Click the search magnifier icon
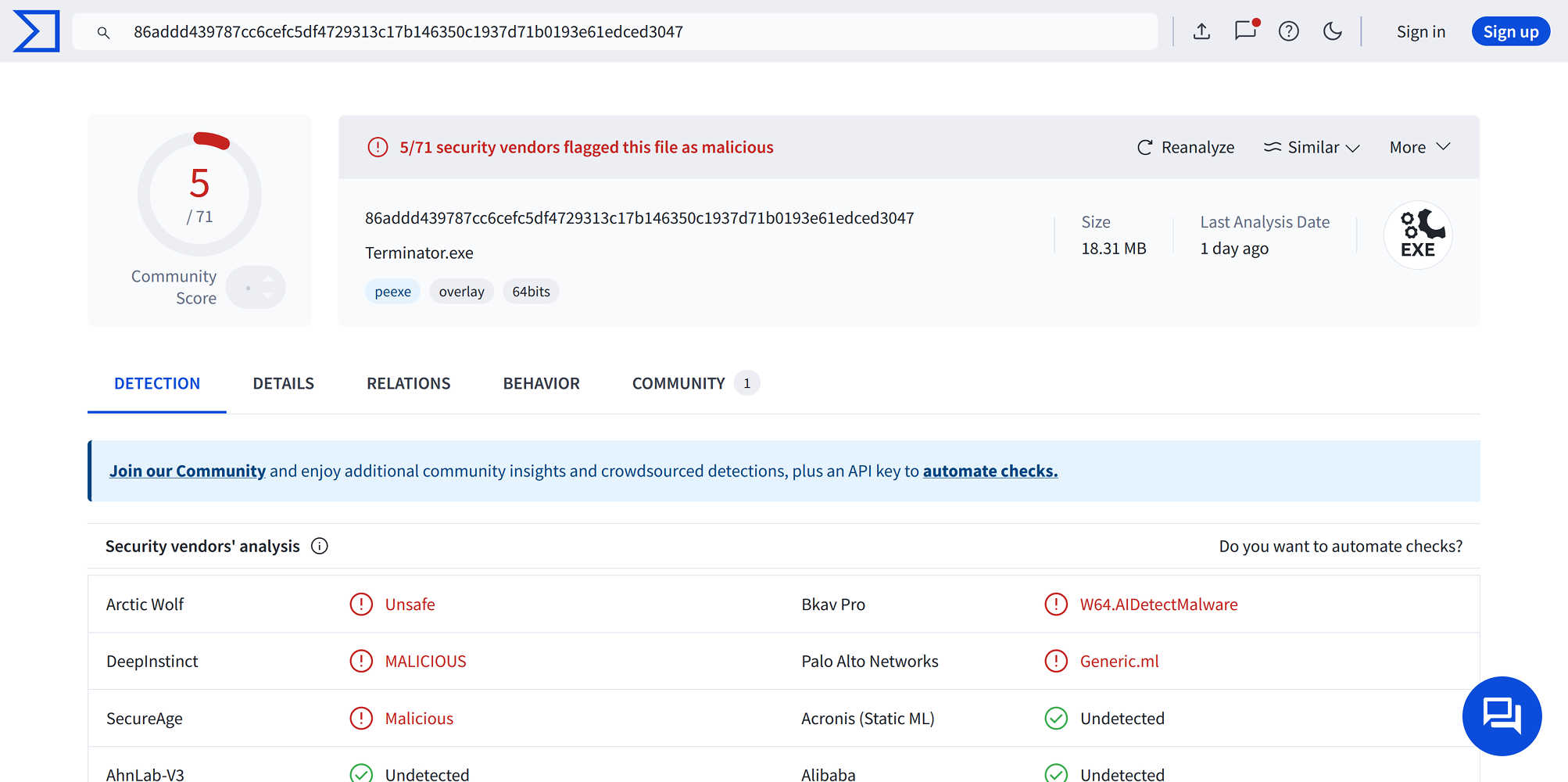The width and height of the screenshot is (1568, 782). click(x=104, y=32)
